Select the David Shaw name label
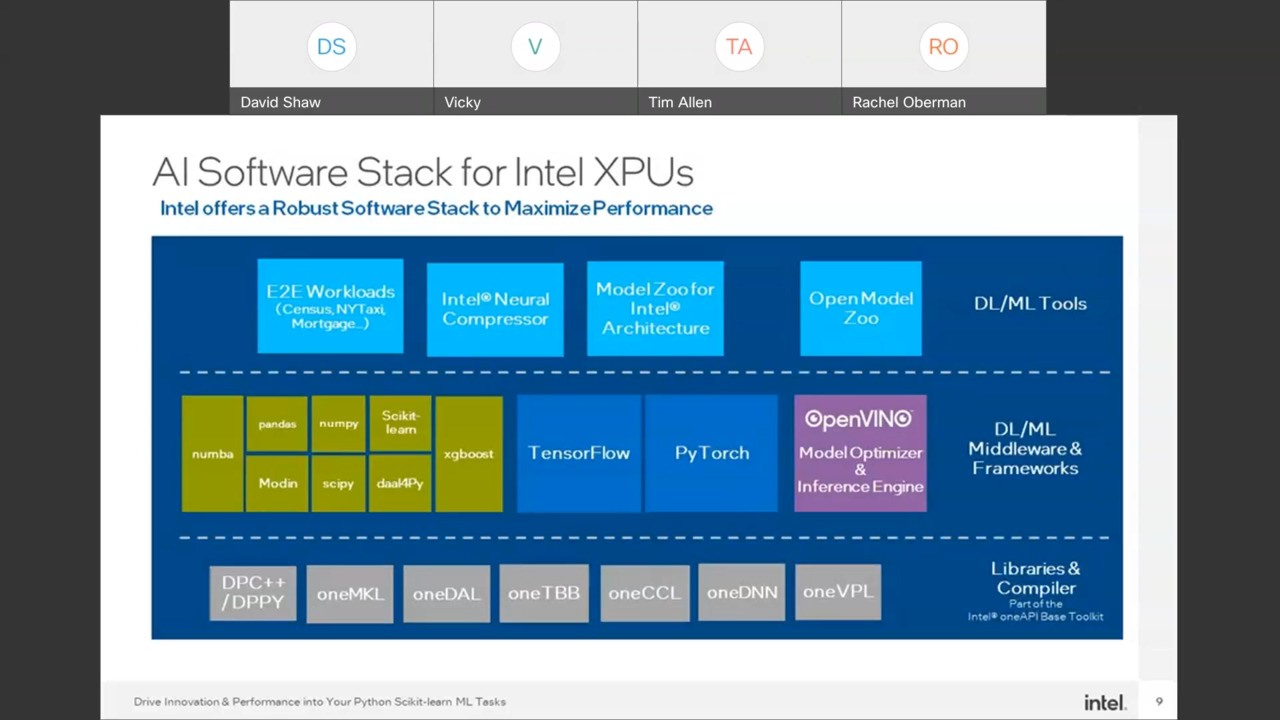 [280, 102]
